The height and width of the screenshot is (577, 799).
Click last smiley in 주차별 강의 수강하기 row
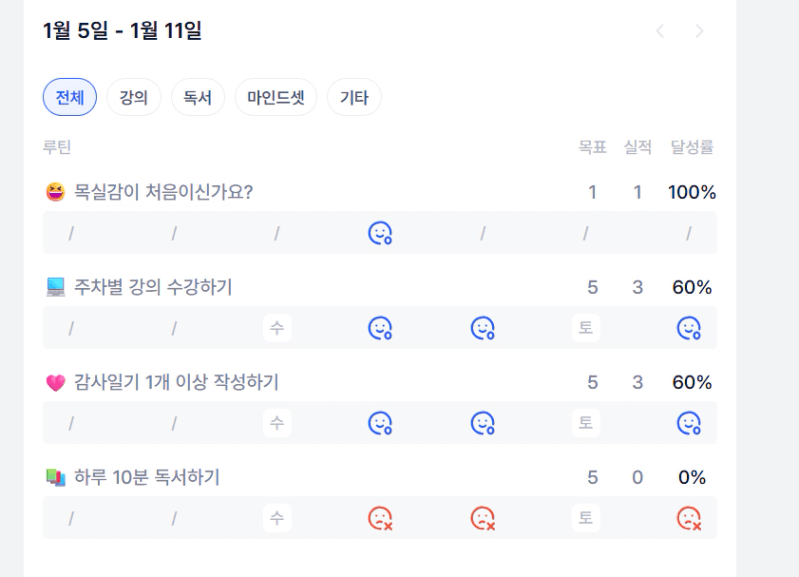688,328
